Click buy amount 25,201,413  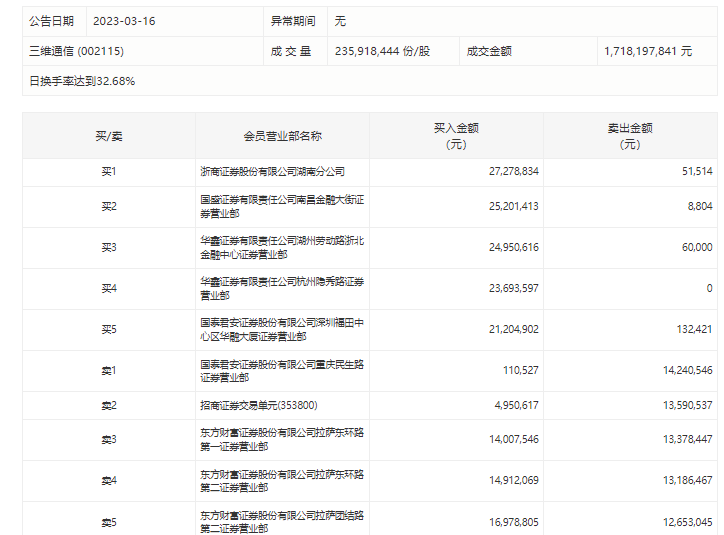coord(513,206)
